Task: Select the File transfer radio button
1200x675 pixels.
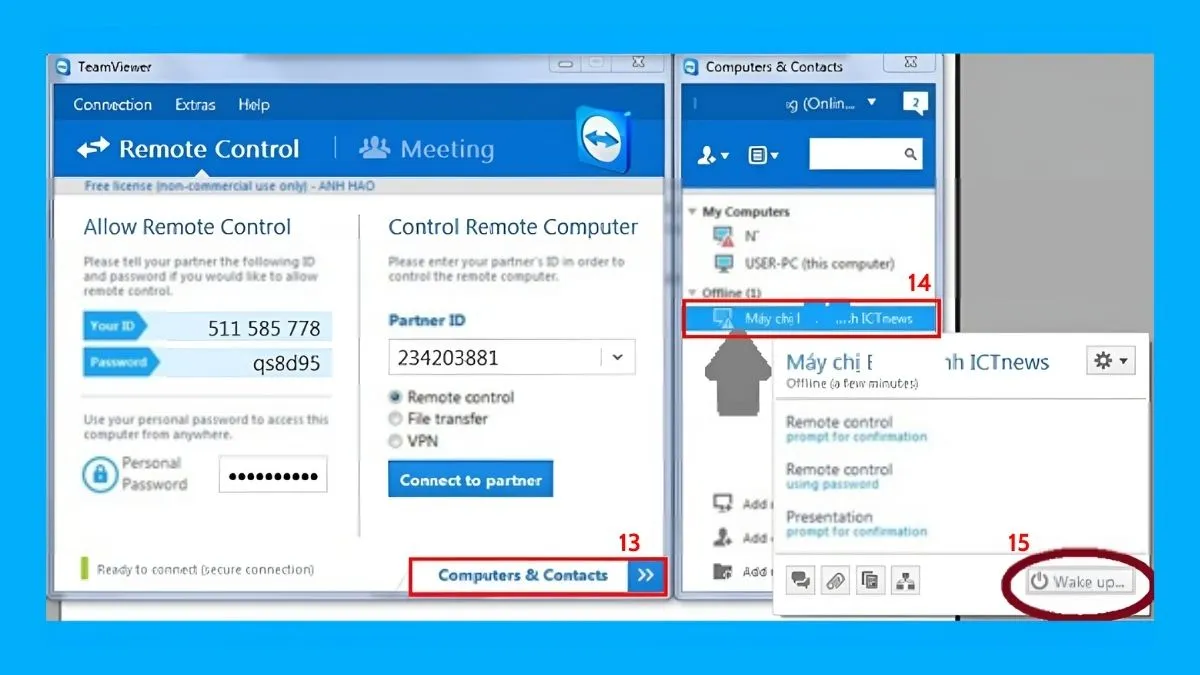Action: click(395, 418)
